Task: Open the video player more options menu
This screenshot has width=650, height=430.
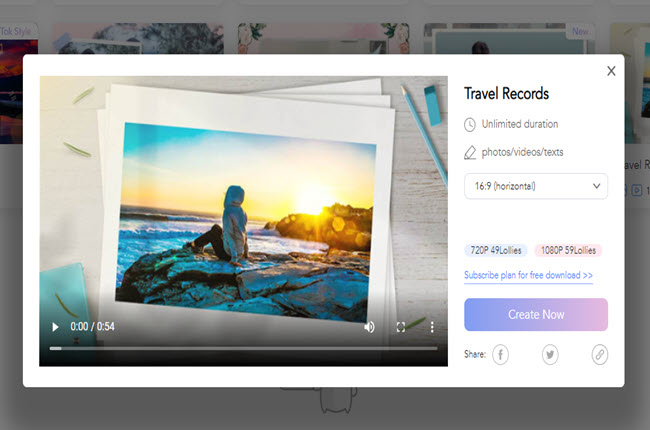Action: coord(432,327)
